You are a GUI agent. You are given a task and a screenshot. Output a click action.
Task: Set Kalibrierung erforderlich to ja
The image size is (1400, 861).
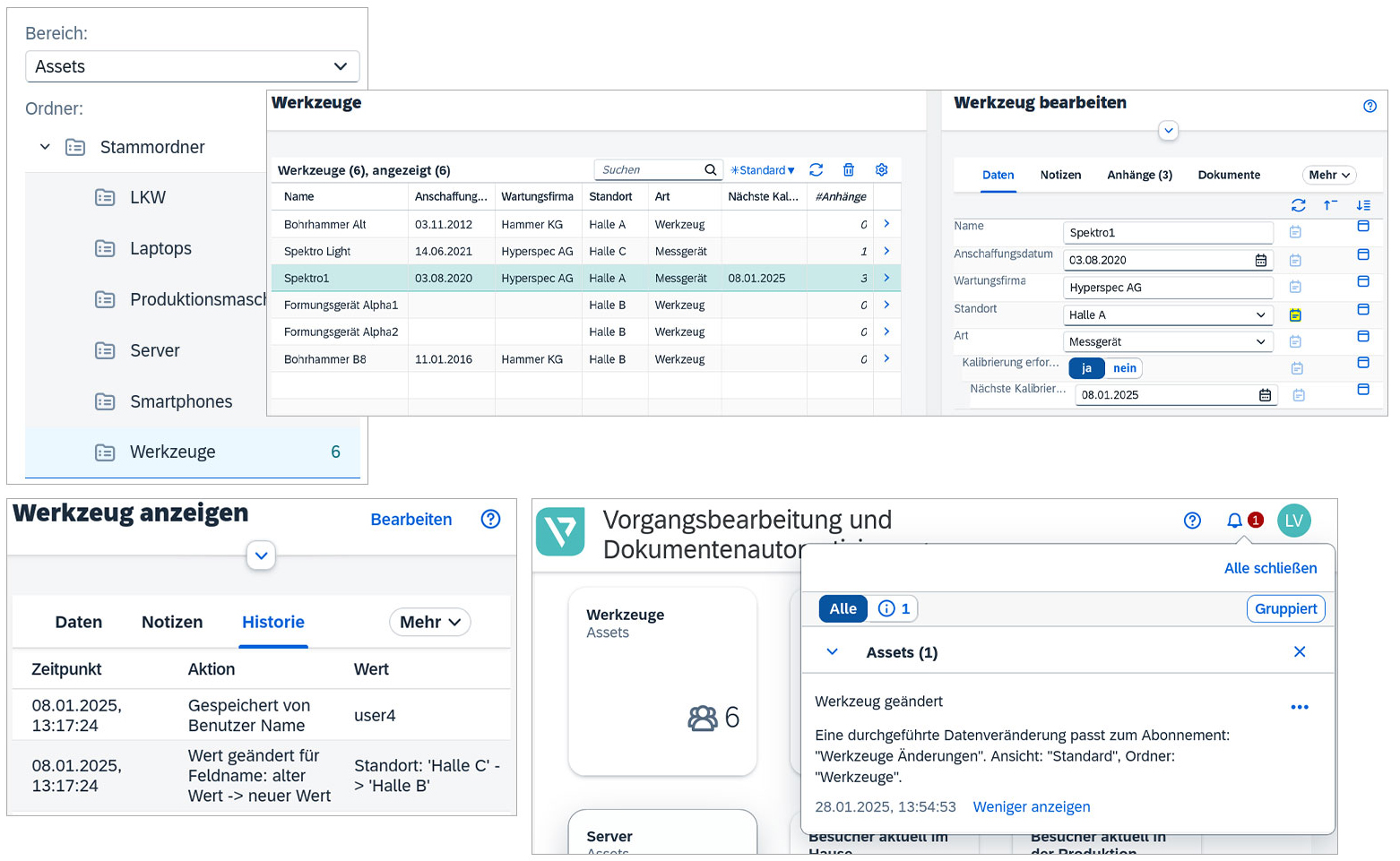1086,368
